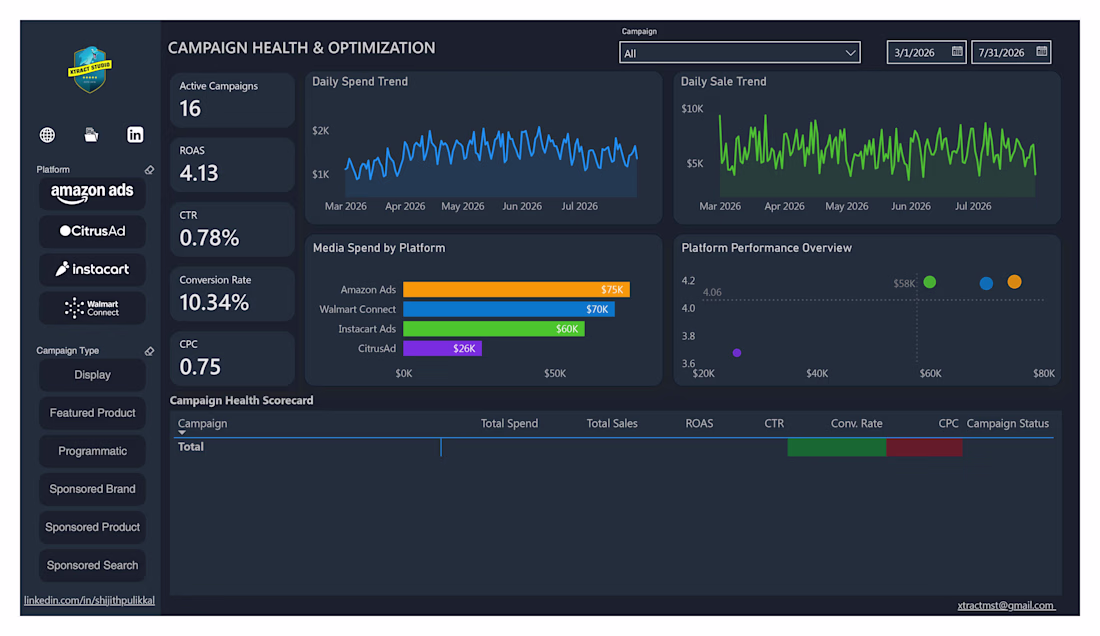Sort scorecard by Conv. Rate column
The height and width of the screenshot is (636, 1100).
(x=857, y=424)
